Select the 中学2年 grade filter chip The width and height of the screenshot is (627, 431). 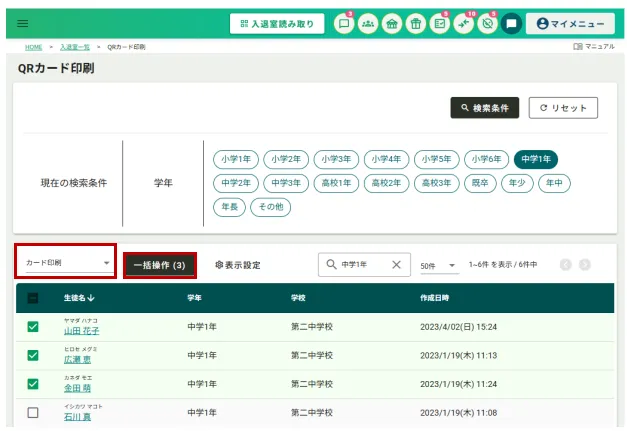[236, 183]
